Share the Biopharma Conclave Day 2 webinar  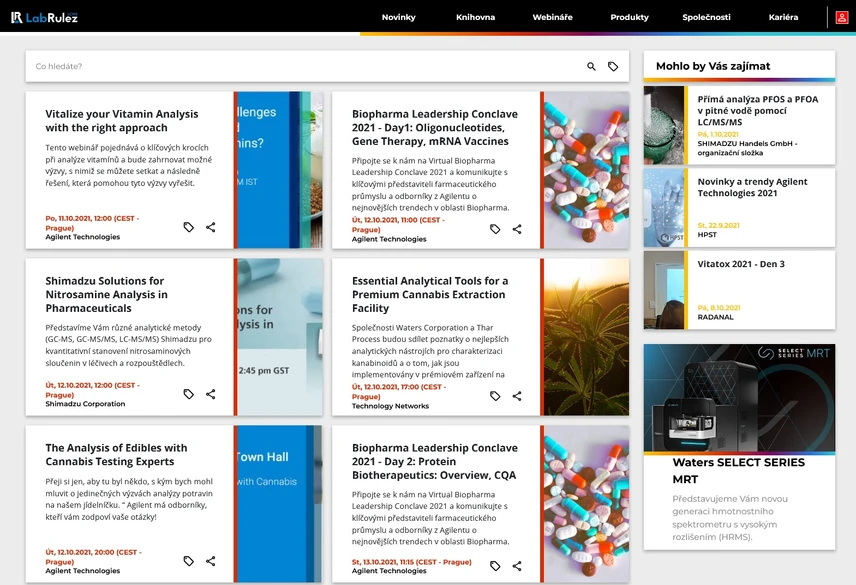pos(517,566)
